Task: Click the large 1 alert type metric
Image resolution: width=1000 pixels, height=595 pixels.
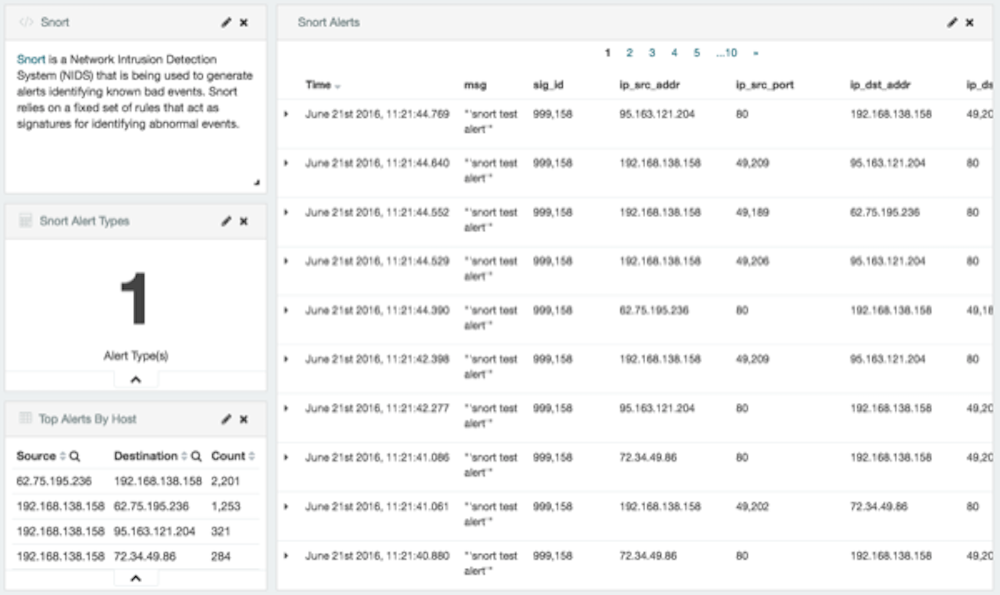Action: (135, 299)
